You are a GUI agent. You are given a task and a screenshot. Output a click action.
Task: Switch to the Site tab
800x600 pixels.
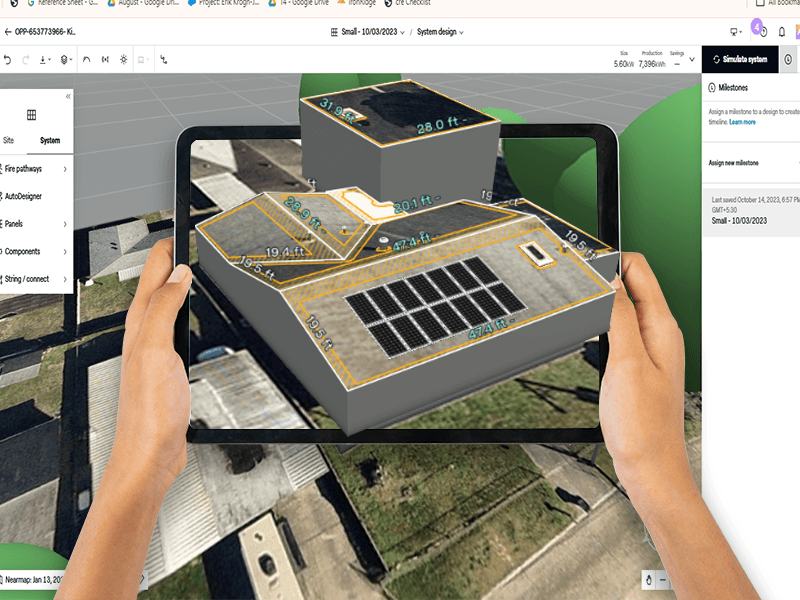9,140
